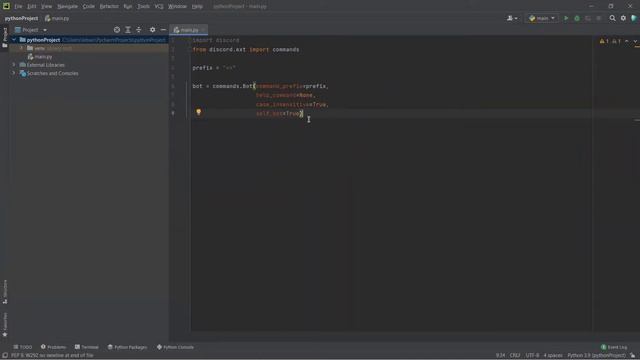
Task: Expand the venv folder arrow
Action: 22,48
